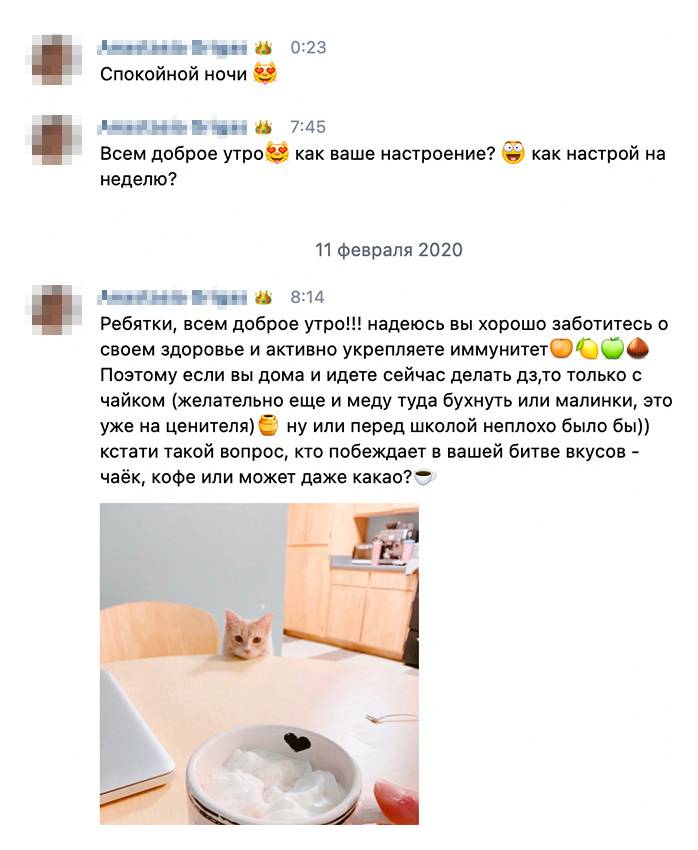Open the sender name at 7:45
Viewport: 698px width, 850px height.
click(173, 127)
